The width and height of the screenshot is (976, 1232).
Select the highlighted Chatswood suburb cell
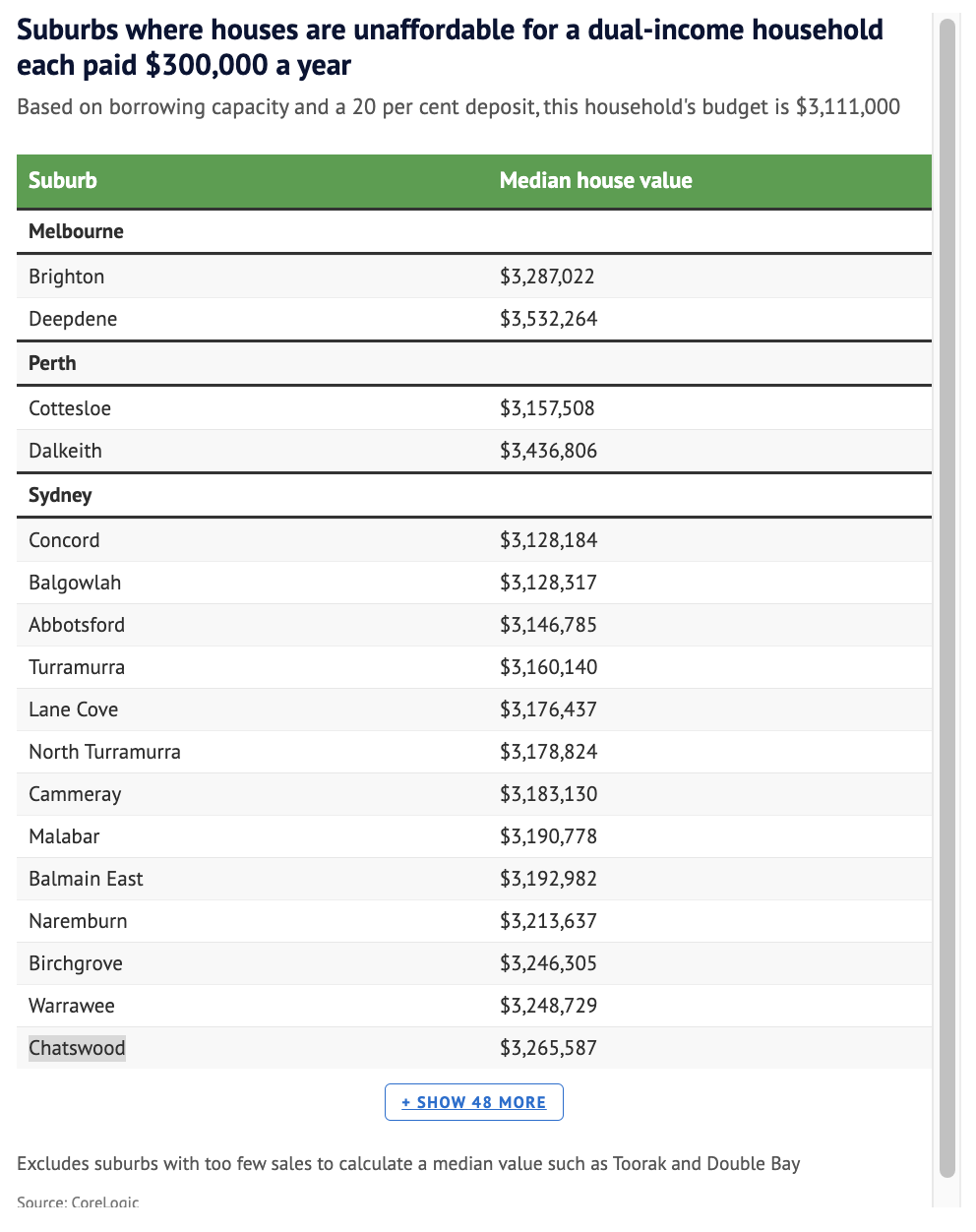tap(77, 1048)
